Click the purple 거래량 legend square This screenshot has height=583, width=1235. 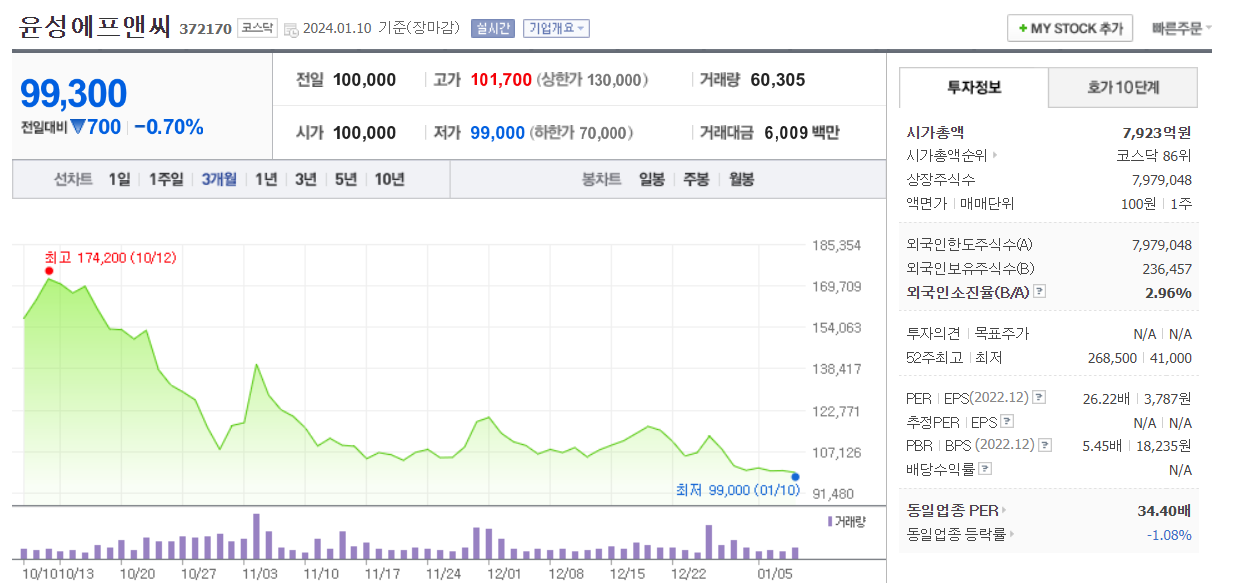tap(830, 522)
